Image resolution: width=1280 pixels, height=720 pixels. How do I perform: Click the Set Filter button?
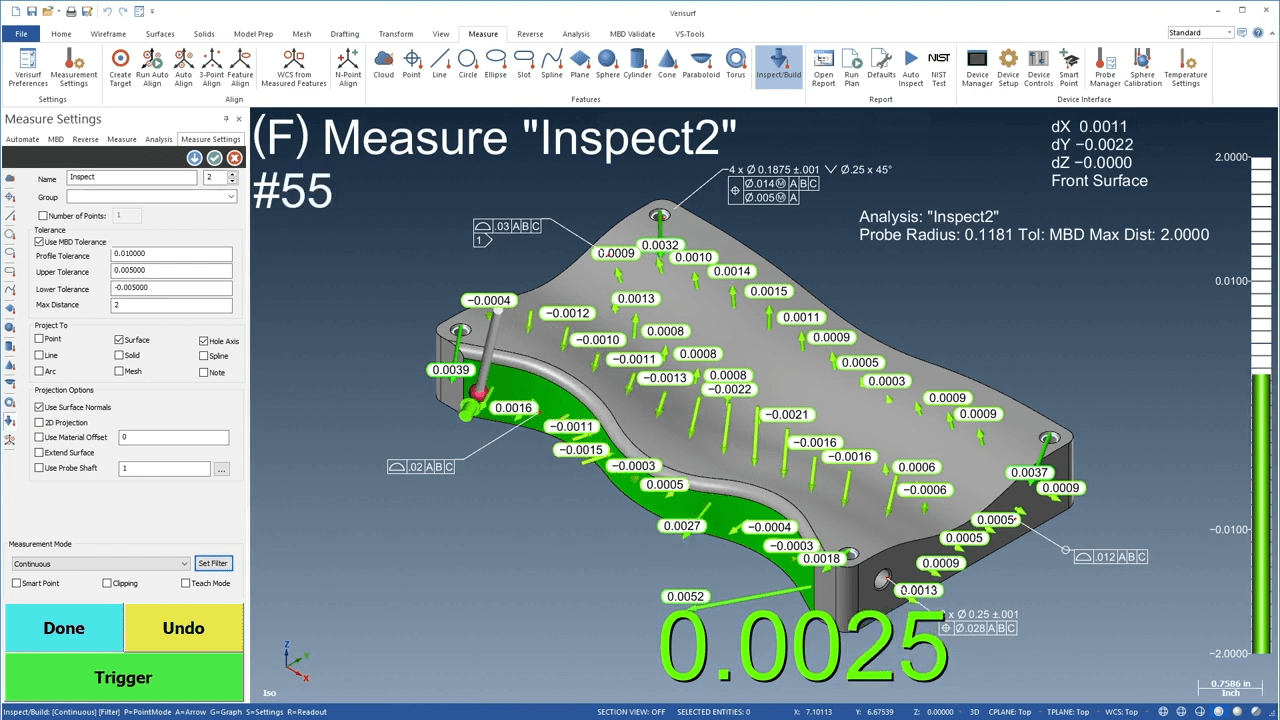coord(213,563)
